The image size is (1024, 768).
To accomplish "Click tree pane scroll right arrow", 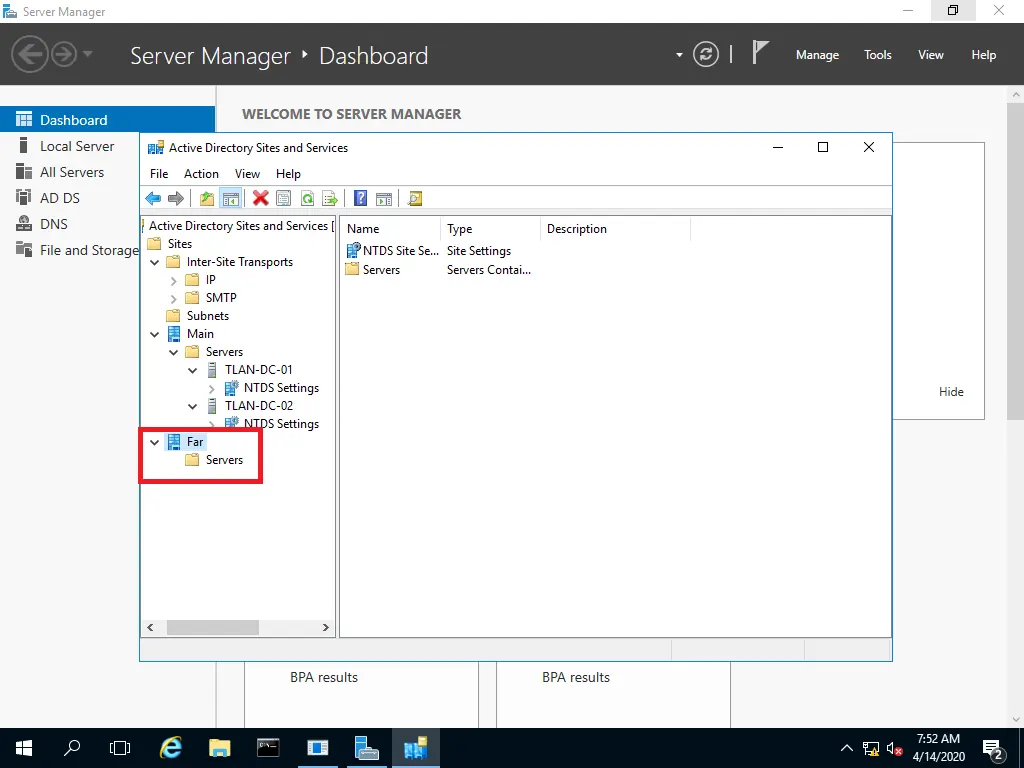I will point(325,628).
